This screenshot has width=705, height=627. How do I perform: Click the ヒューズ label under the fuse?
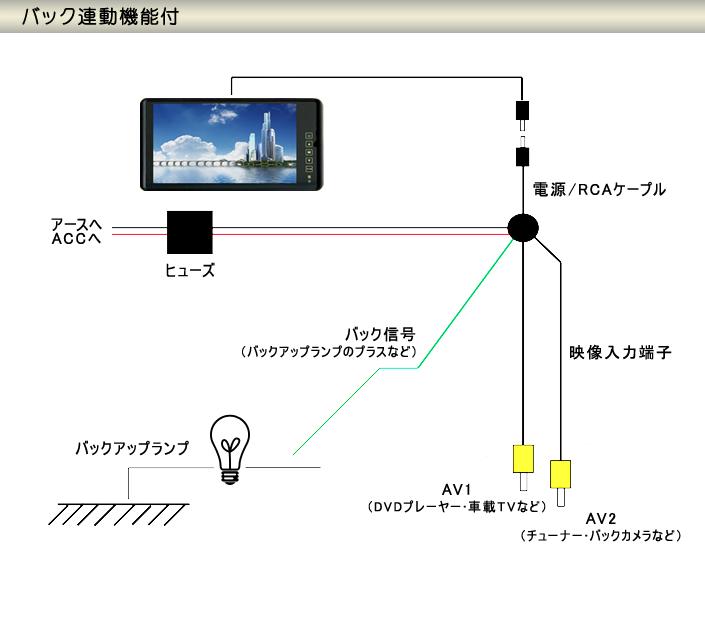pyautogui.click(x=189, y=271)
